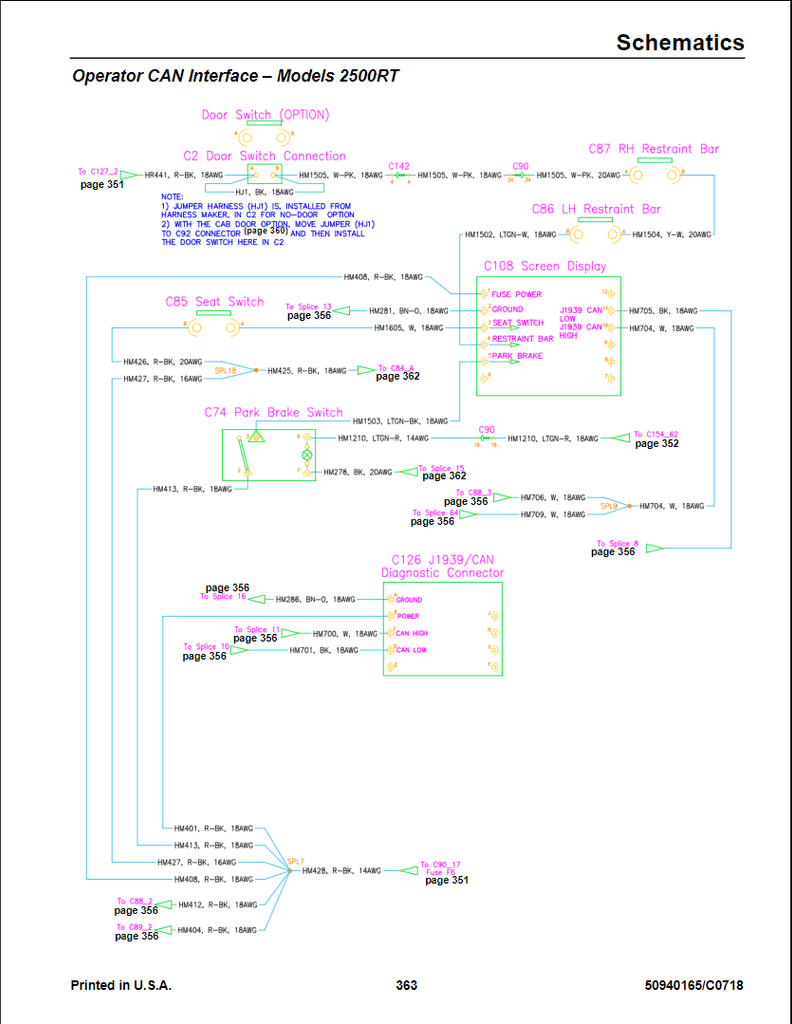Open page 356 link under To C89_2
Screen dimensions: 792x1024
pyautogui.click(x=136, y=937)
